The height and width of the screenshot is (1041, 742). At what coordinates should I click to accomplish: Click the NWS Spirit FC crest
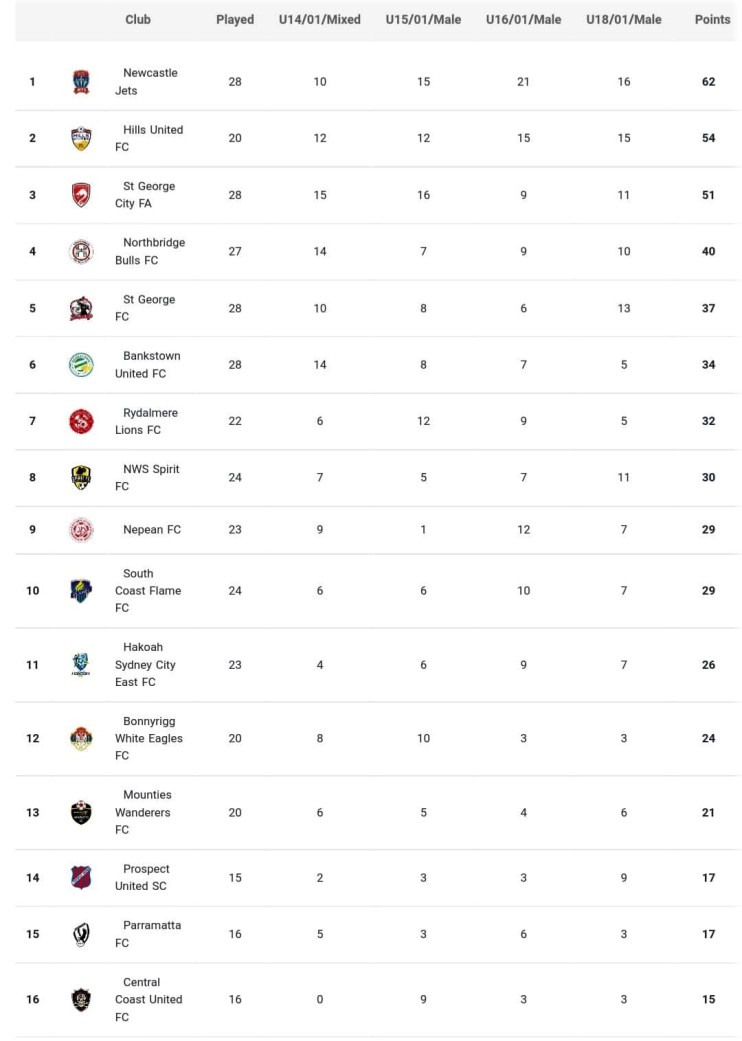81,478
